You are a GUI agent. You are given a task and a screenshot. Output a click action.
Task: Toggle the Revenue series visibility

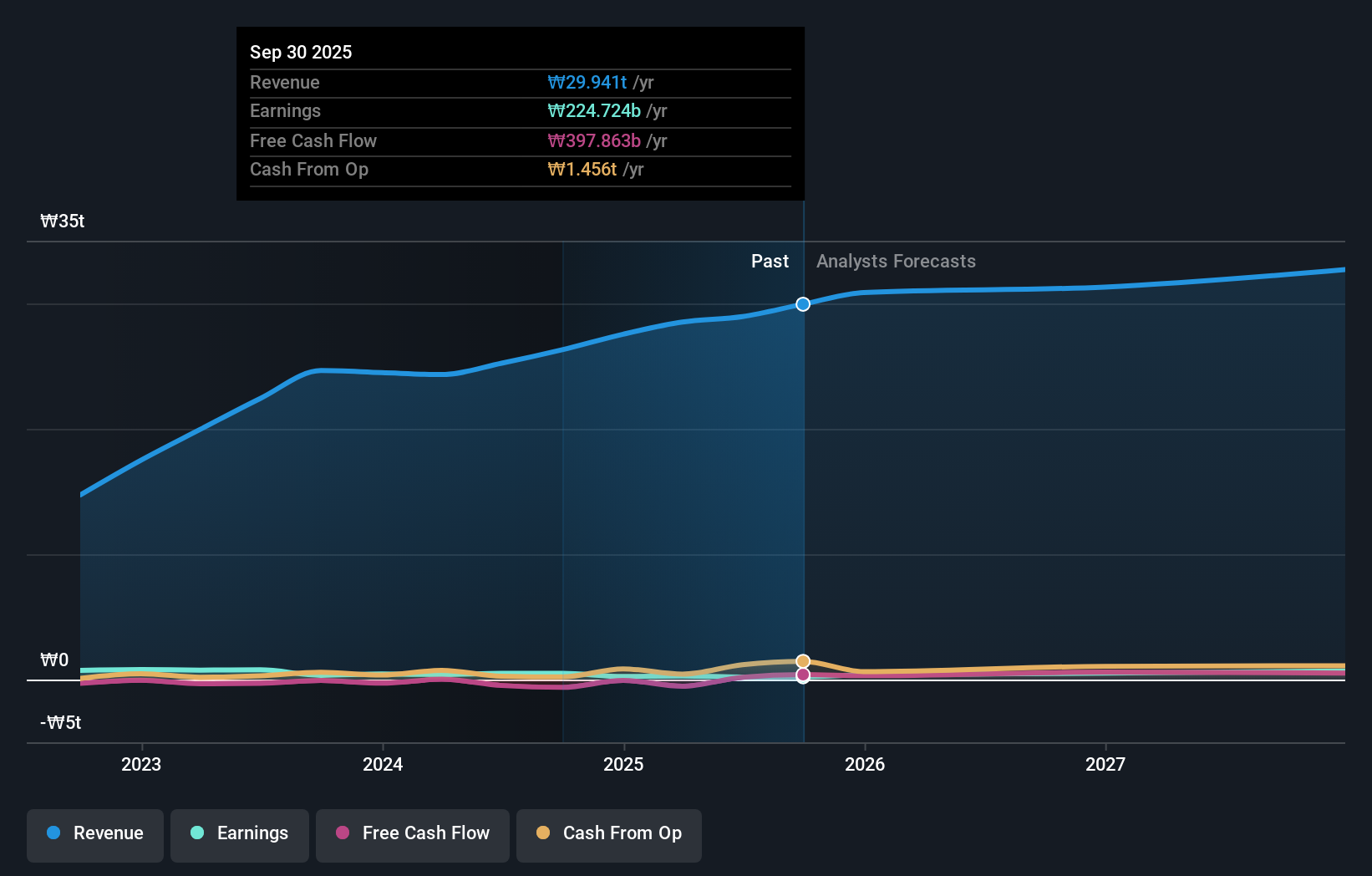[x=94, y=835]
